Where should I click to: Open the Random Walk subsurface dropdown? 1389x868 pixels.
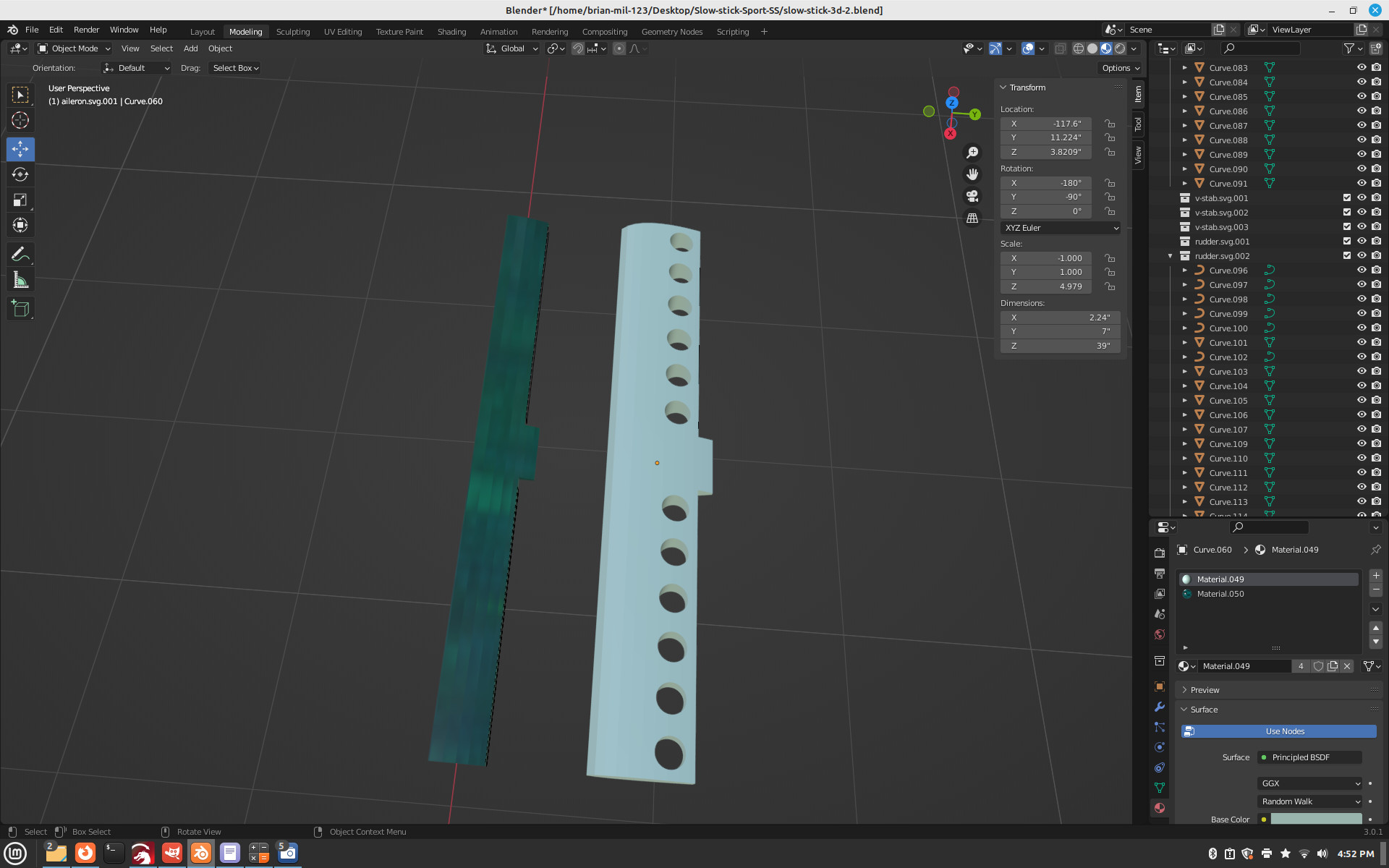click(1310, 801)
